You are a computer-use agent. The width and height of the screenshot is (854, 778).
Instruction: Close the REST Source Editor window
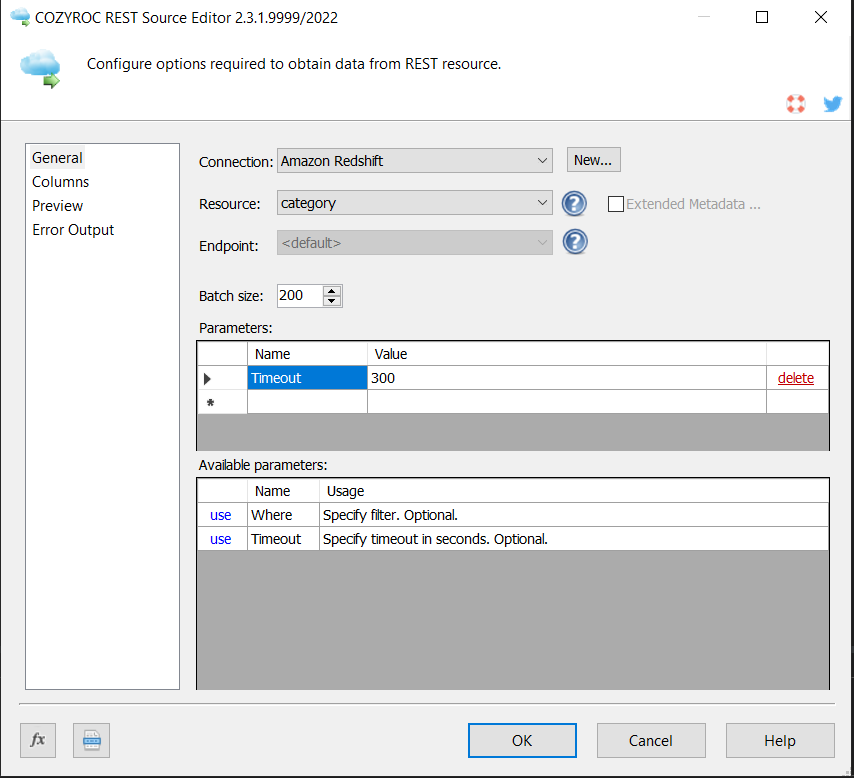coord(821,17)
